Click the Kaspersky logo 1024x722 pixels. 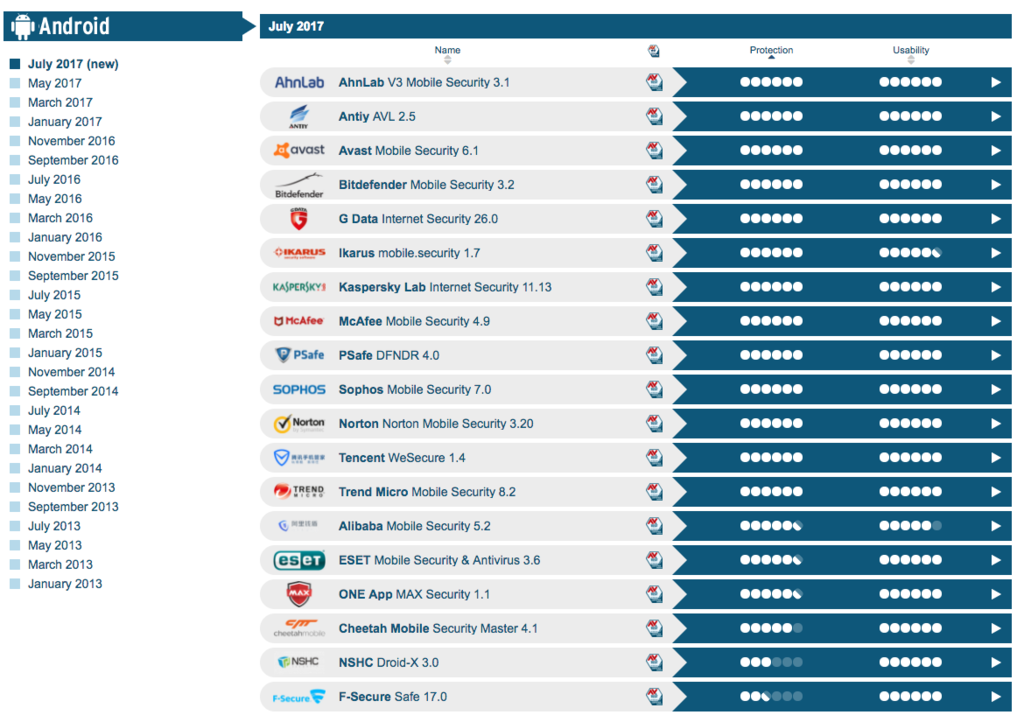[x=299, y=287]
